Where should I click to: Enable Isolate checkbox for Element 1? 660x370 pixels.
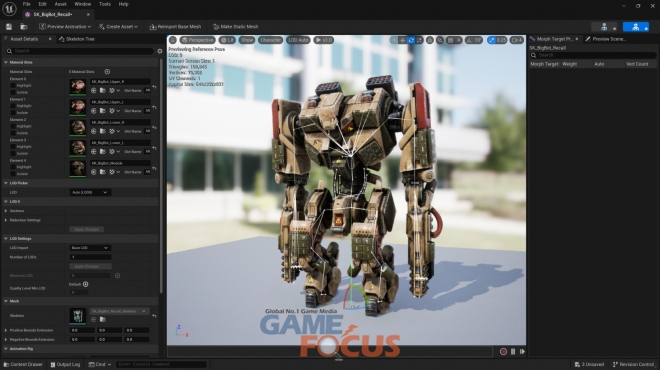pos(13,113)
